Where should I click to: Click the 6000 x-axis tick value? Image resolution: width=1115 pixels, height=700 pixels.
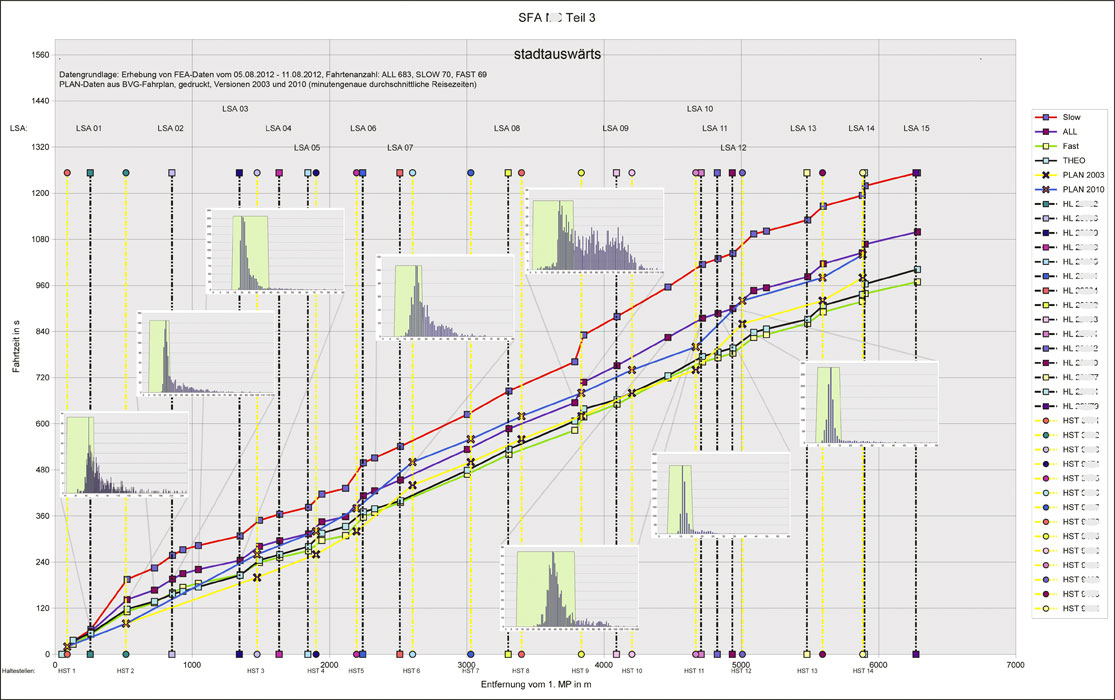pyautogui.click(x=878, y=665)
